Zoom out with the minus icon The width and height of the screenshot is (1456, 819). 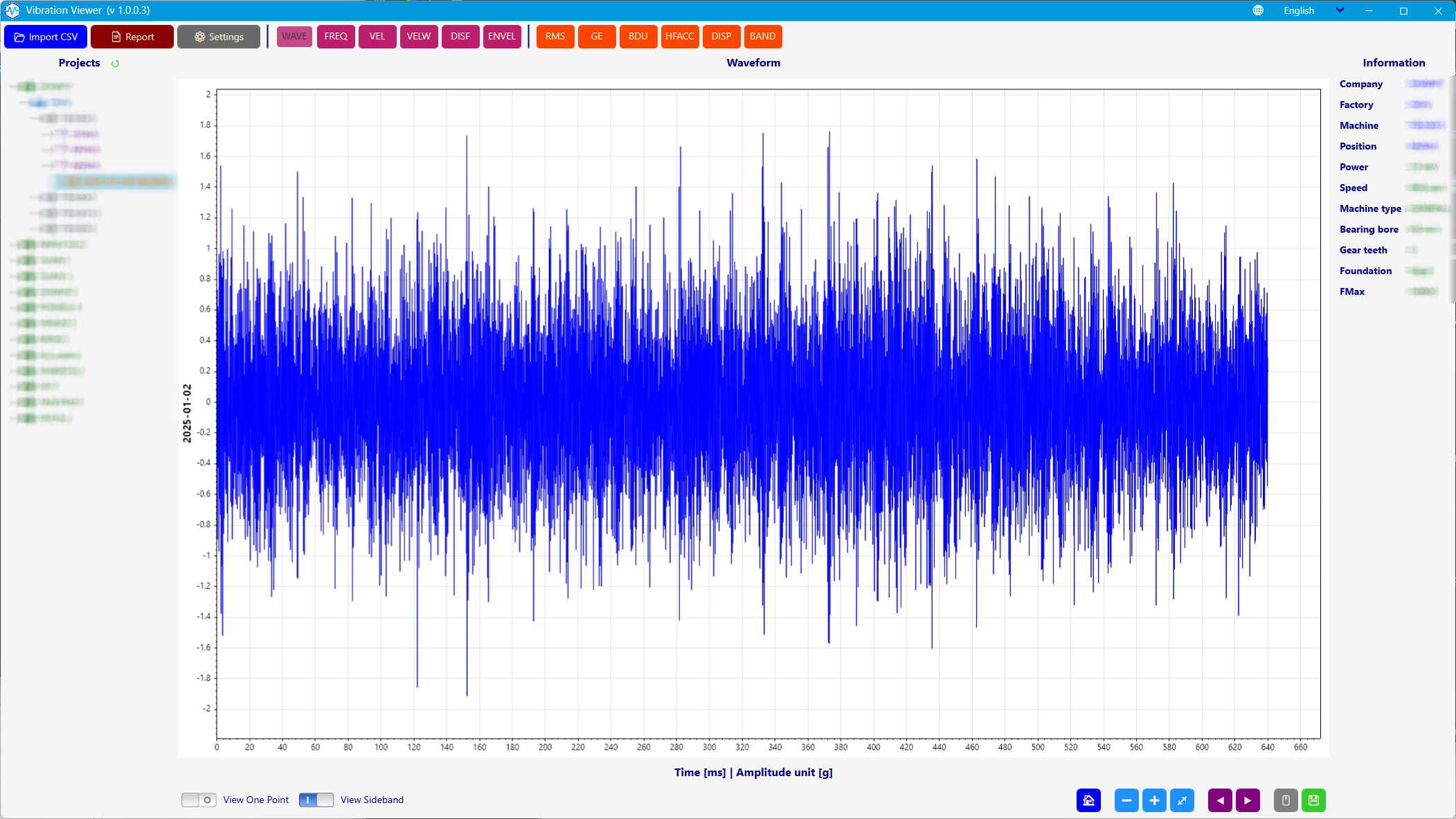click(1126, 800)
